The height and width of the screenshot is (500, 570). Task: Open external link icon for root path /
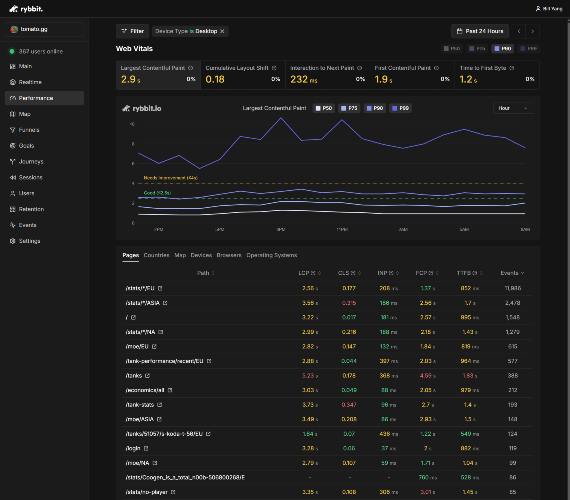coord(133,317)
